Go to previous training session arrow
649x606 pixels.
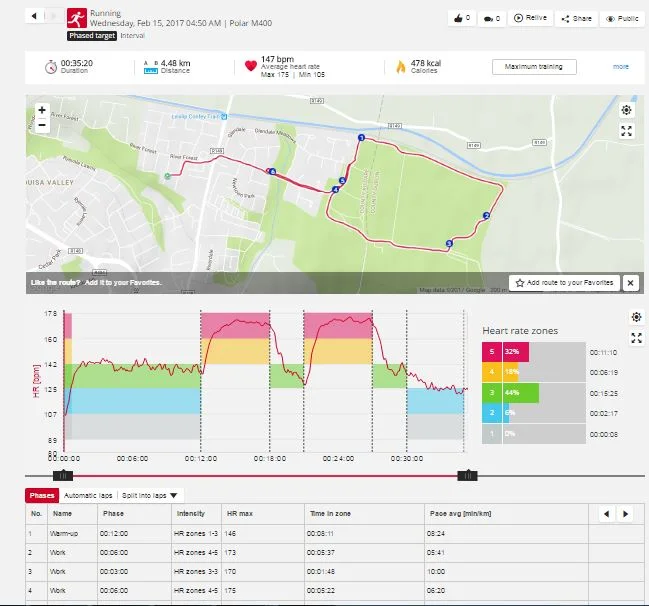tap(32, 17)
